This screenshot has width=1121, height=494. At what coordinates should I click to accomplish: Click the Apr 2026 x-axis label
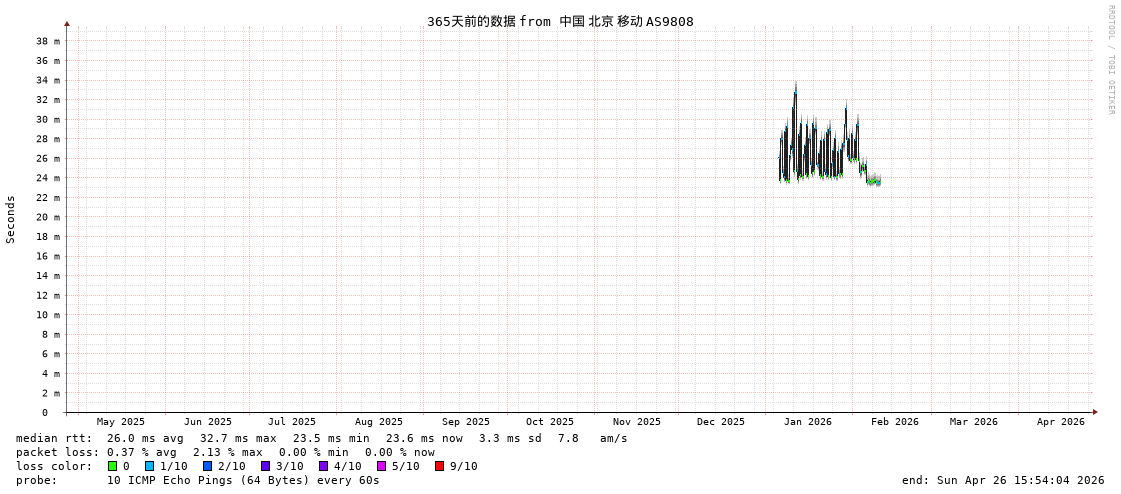coord(1060,422)
